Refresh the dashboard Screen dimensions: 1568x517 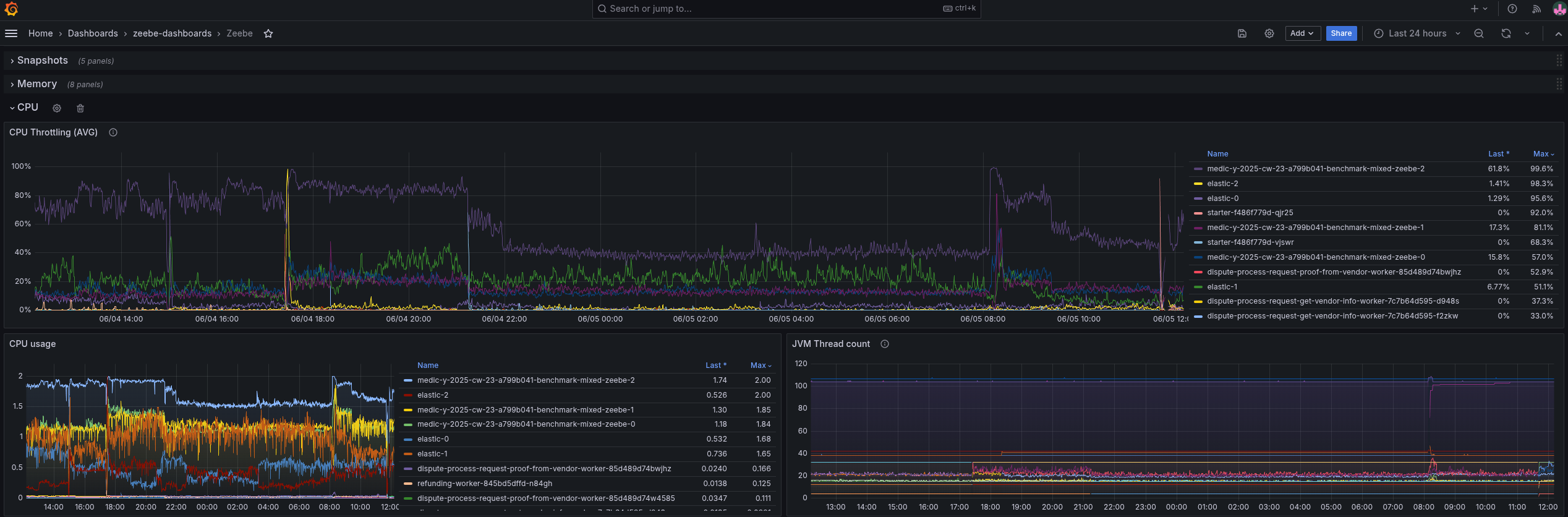coord(1506,33)
